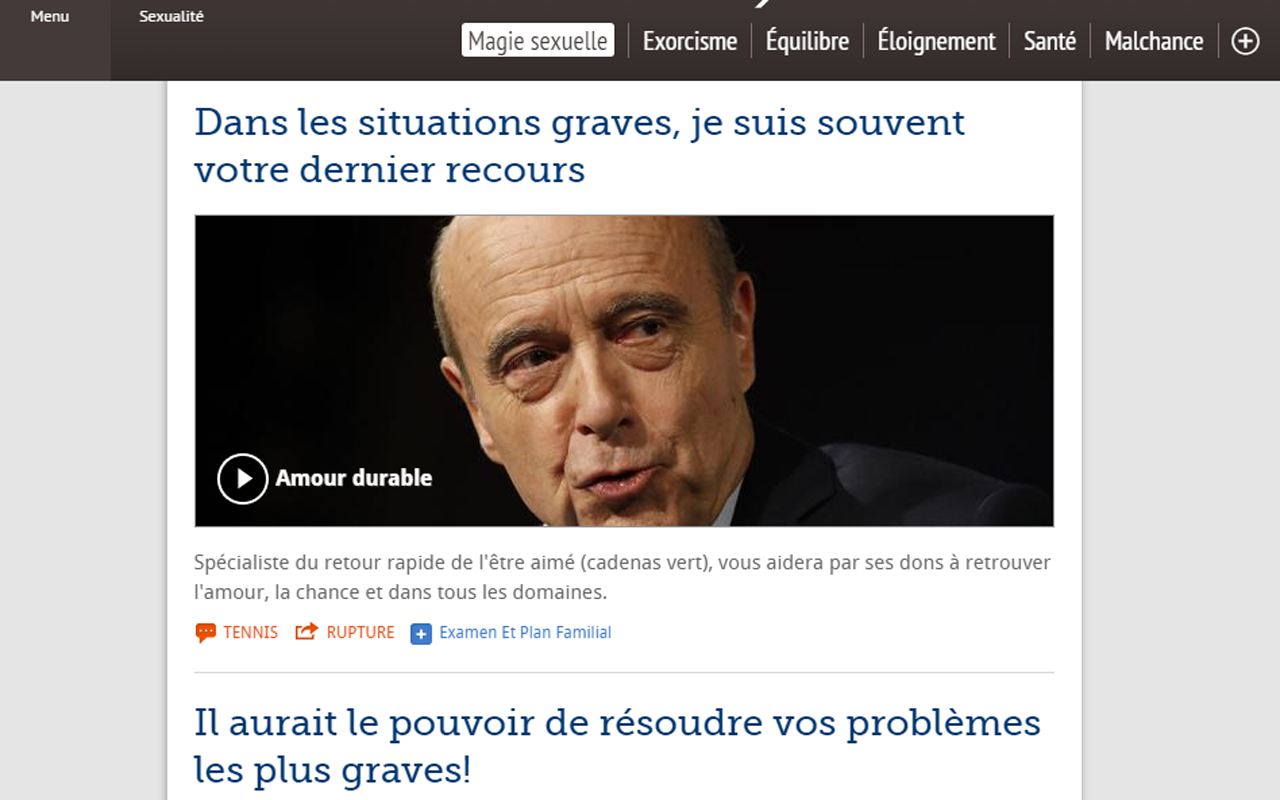Switch to the Équilibre tab
This screenshot has width=1280, height=800.
click(807, 41)
